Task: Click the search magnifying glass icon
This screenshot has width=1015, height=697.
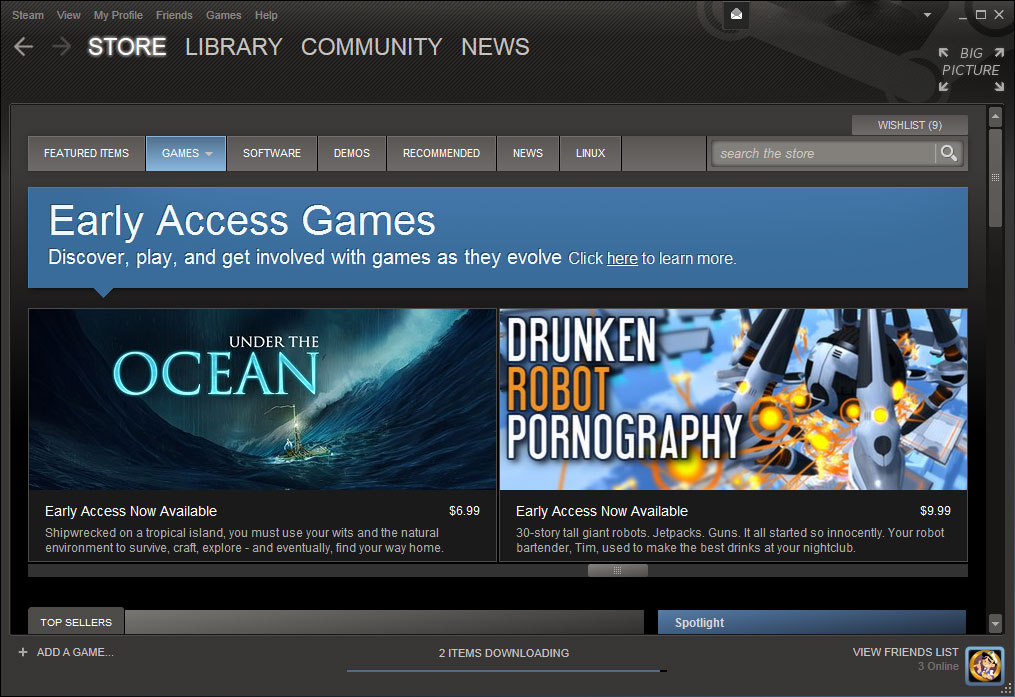Action: point(948,153)
